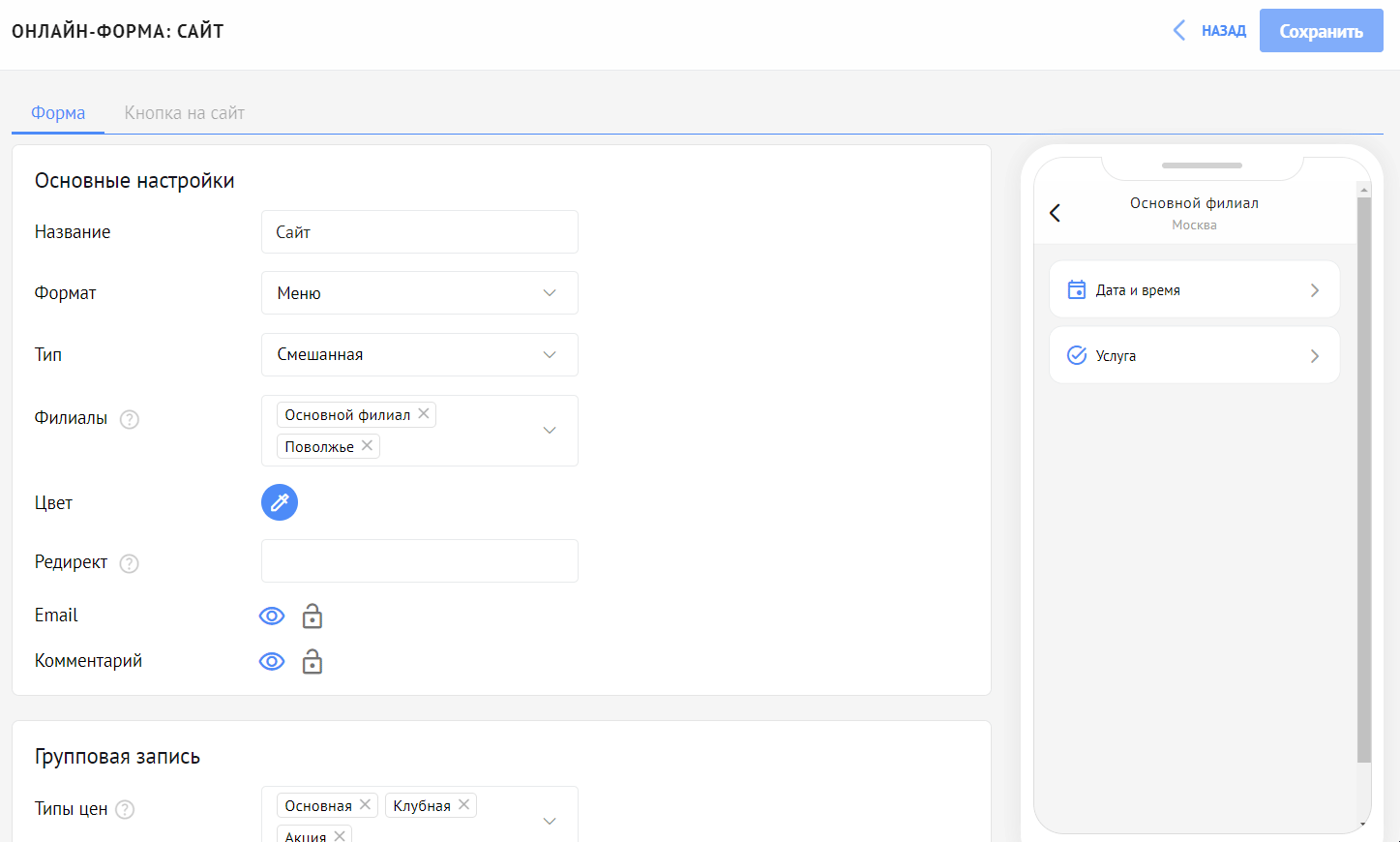Click the help icon next to Редирект
Viewport: 1400px width, 842px height.
point(130,563)
